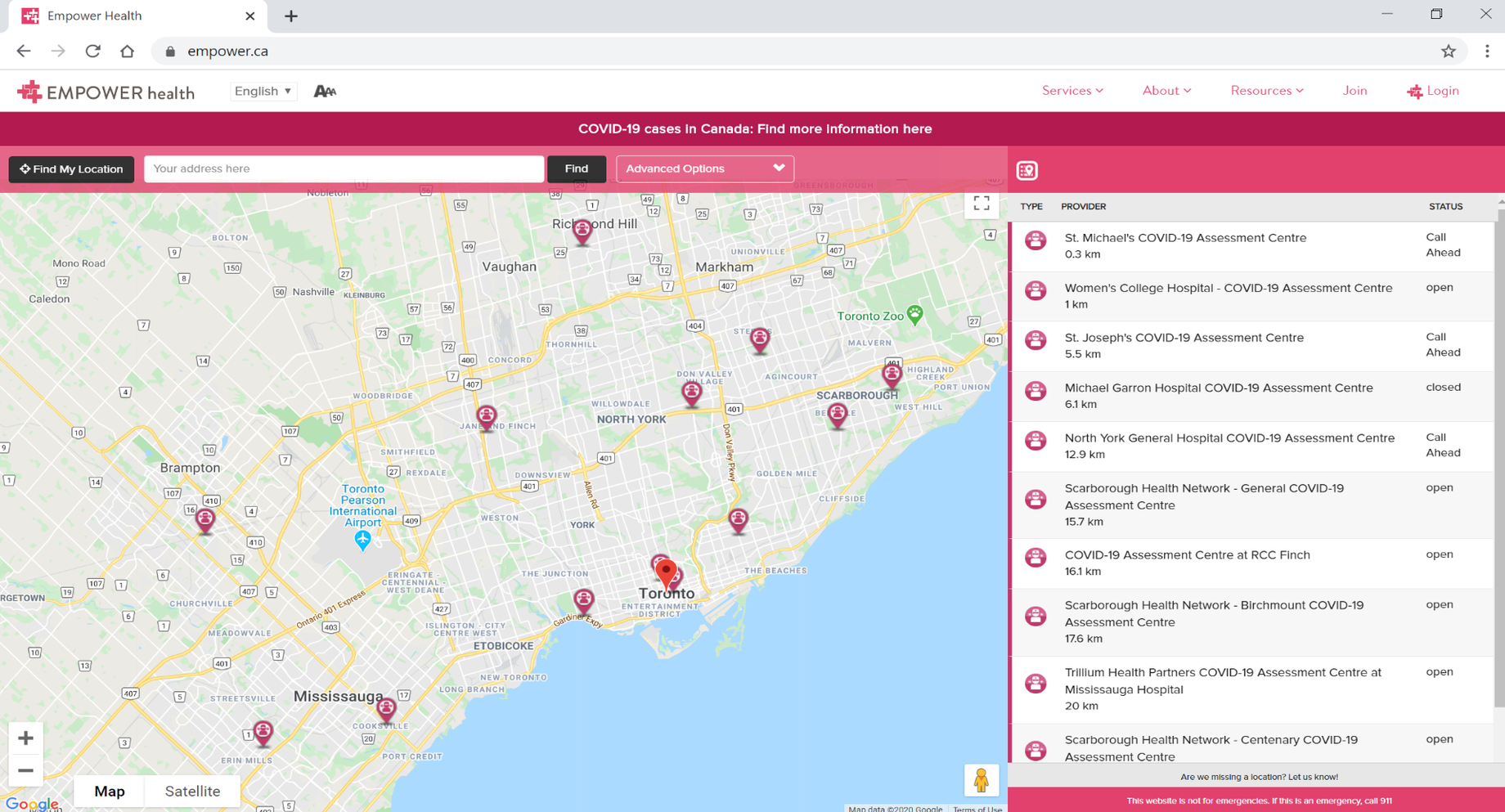Select COVID-19 Assessment Centre at RCC Finch

click(1254, 563)
